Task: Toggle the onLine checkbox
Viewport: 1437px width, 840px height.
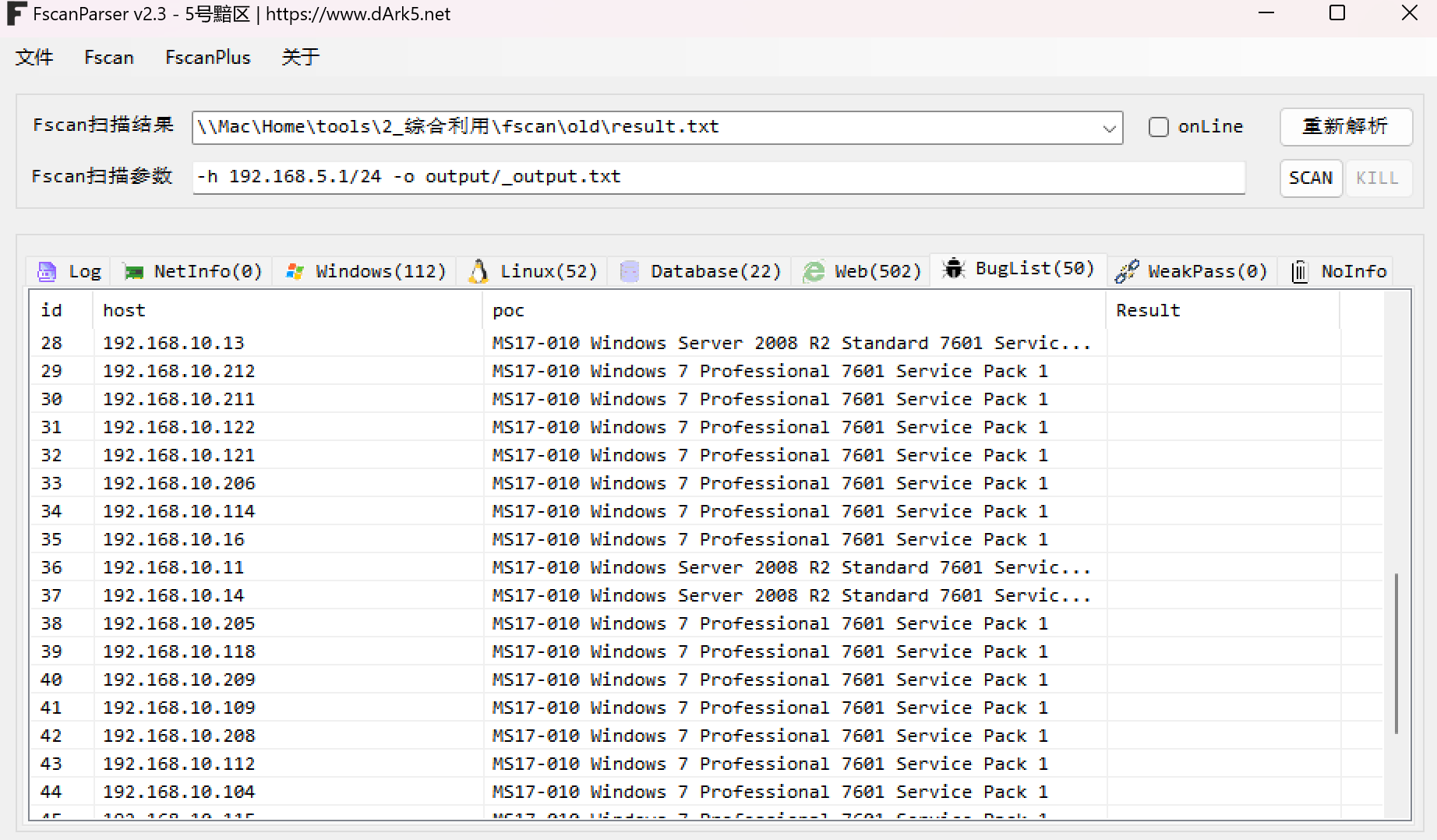Action: coord(1159,127)
